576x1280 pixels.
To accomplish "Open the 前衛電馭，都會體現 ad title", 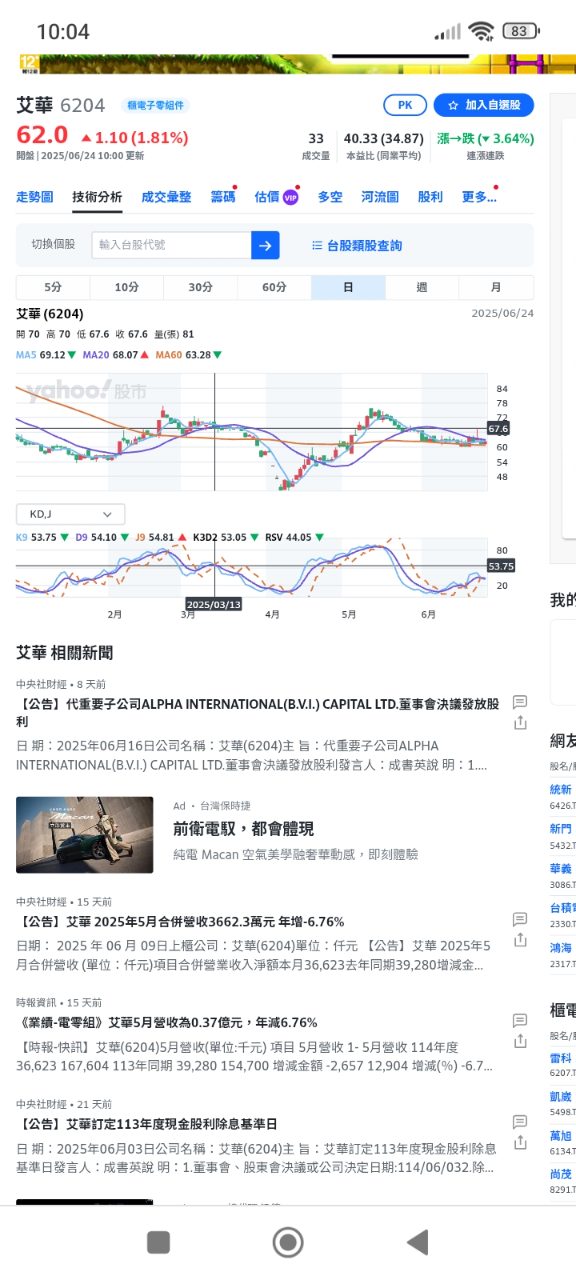I will (243, 829).
